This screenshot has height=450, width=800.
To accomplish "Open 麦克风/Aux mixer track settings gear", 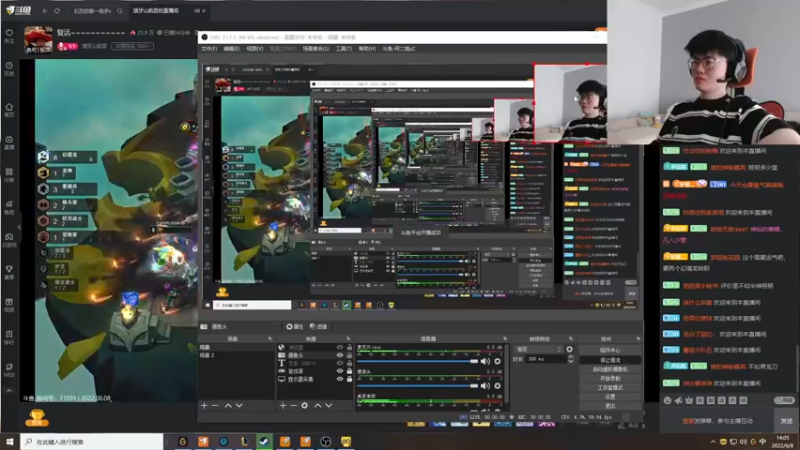I will click(x=497, y=361).
